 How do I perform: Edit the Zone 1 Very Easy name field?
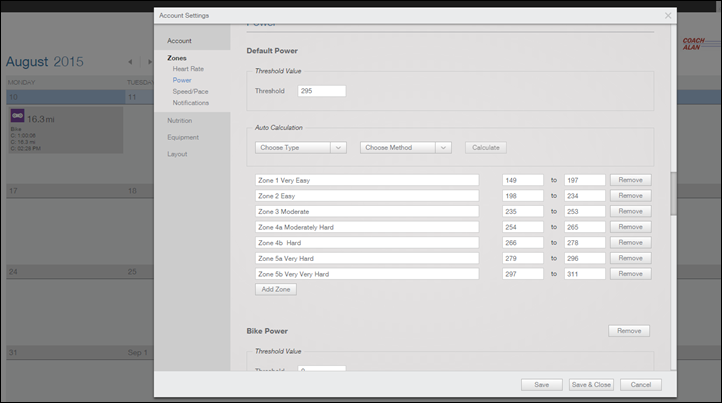pyautogui.click(x=367, y=180)
